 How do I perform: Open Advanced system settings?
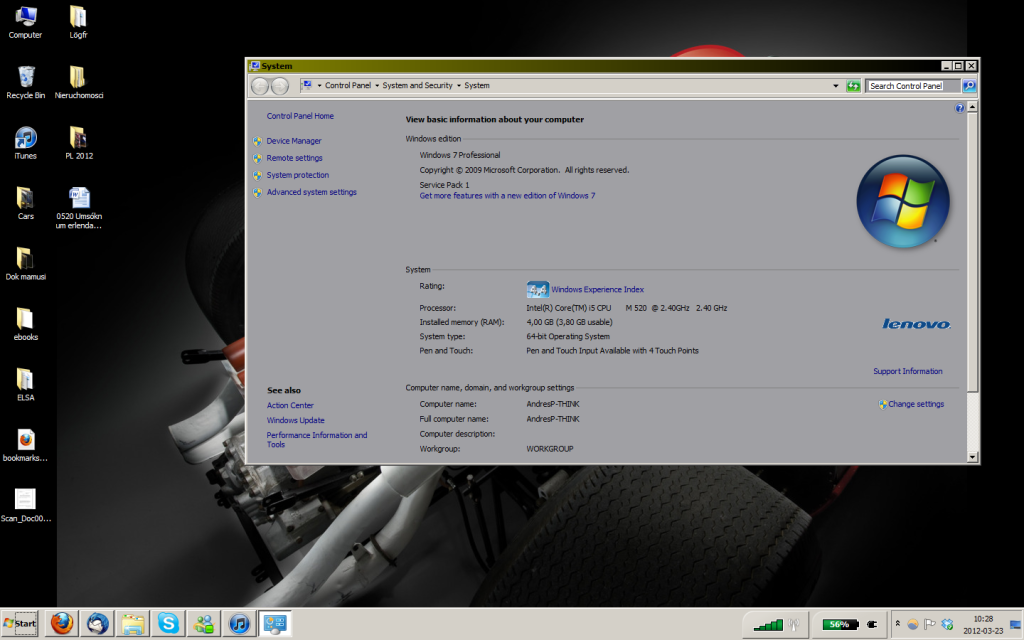(x=312, y=192)
